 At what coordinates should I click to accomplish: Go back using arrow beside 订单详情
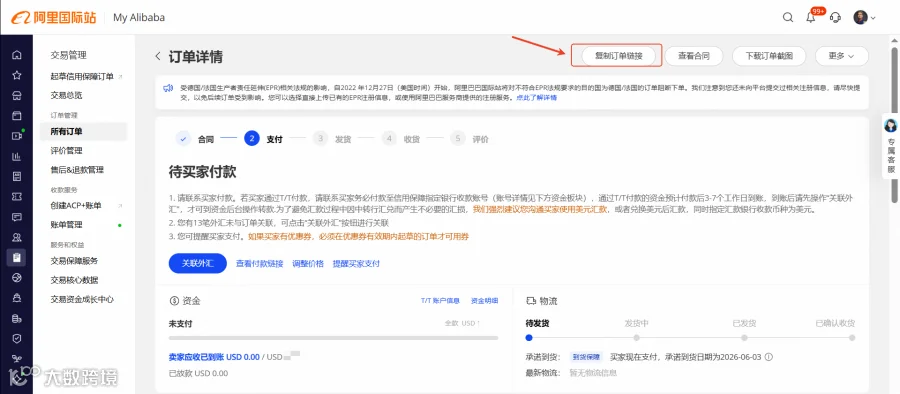(x=158, y=56)
